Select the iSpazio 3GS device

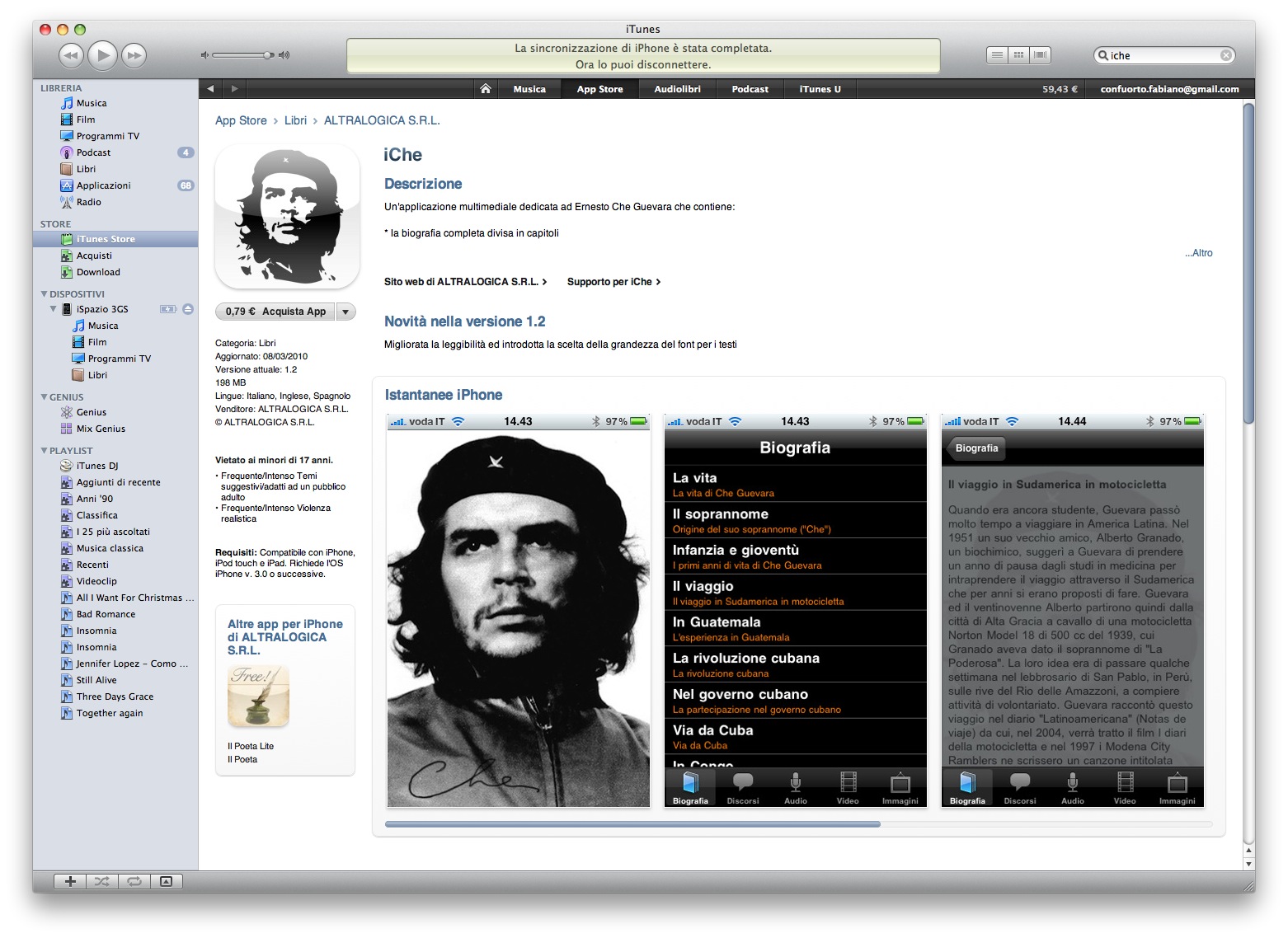point(102,309)
